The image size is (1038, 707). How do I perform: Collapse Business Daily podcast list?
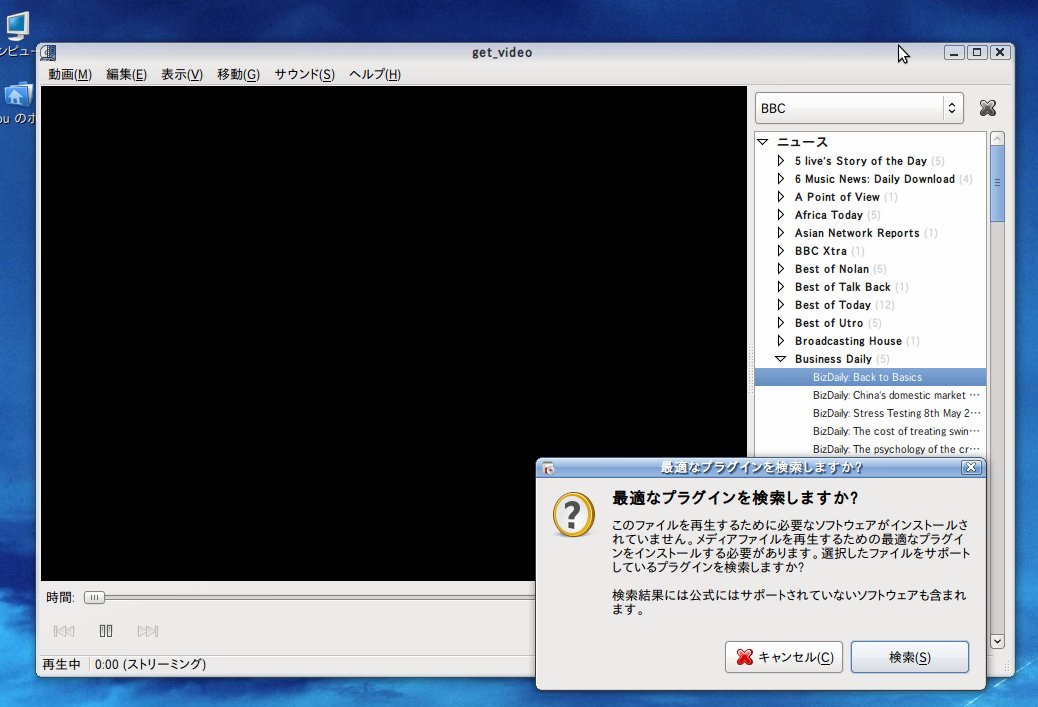point(781,359)
